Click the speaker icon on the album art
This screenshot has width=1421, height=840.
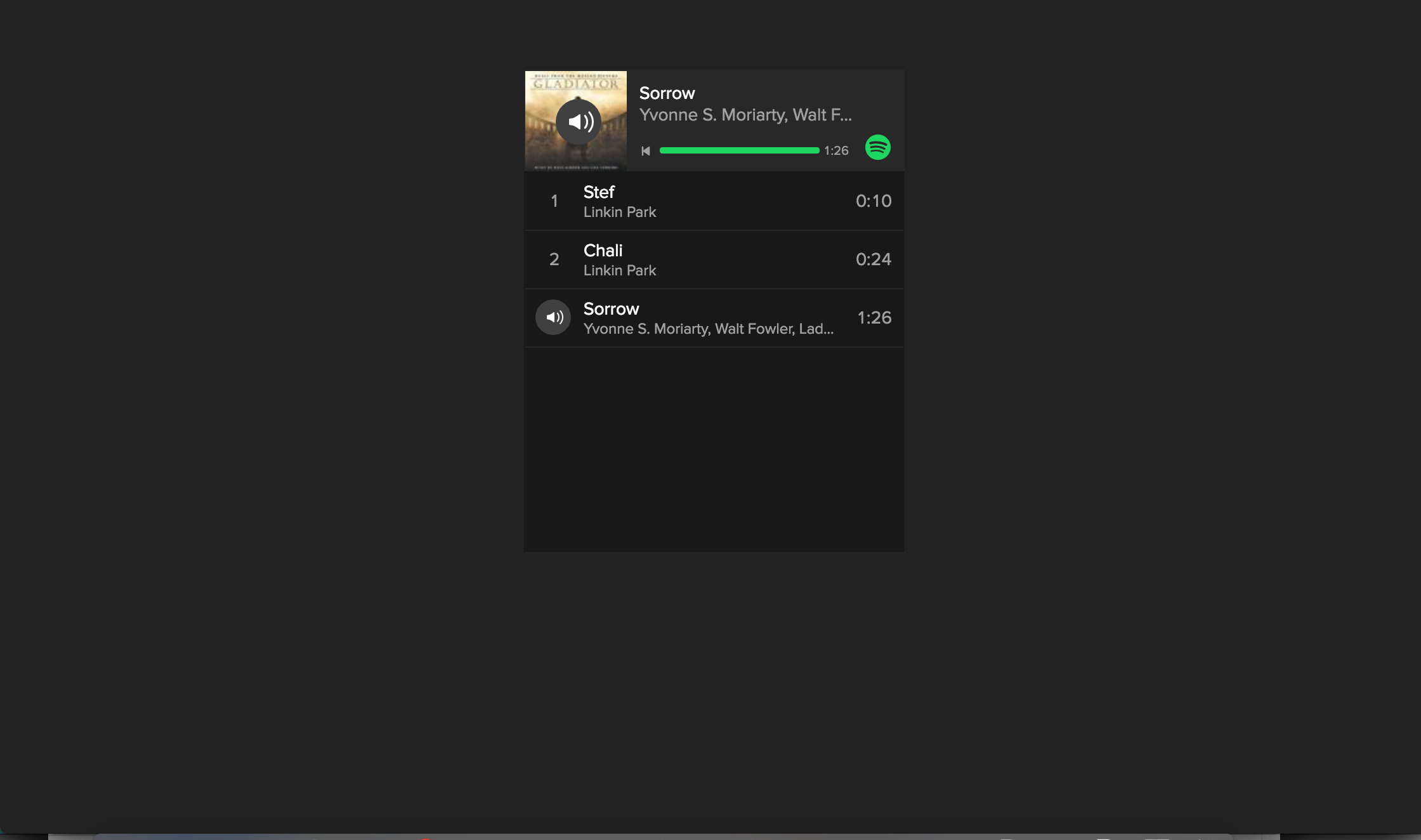pos(578,122)
